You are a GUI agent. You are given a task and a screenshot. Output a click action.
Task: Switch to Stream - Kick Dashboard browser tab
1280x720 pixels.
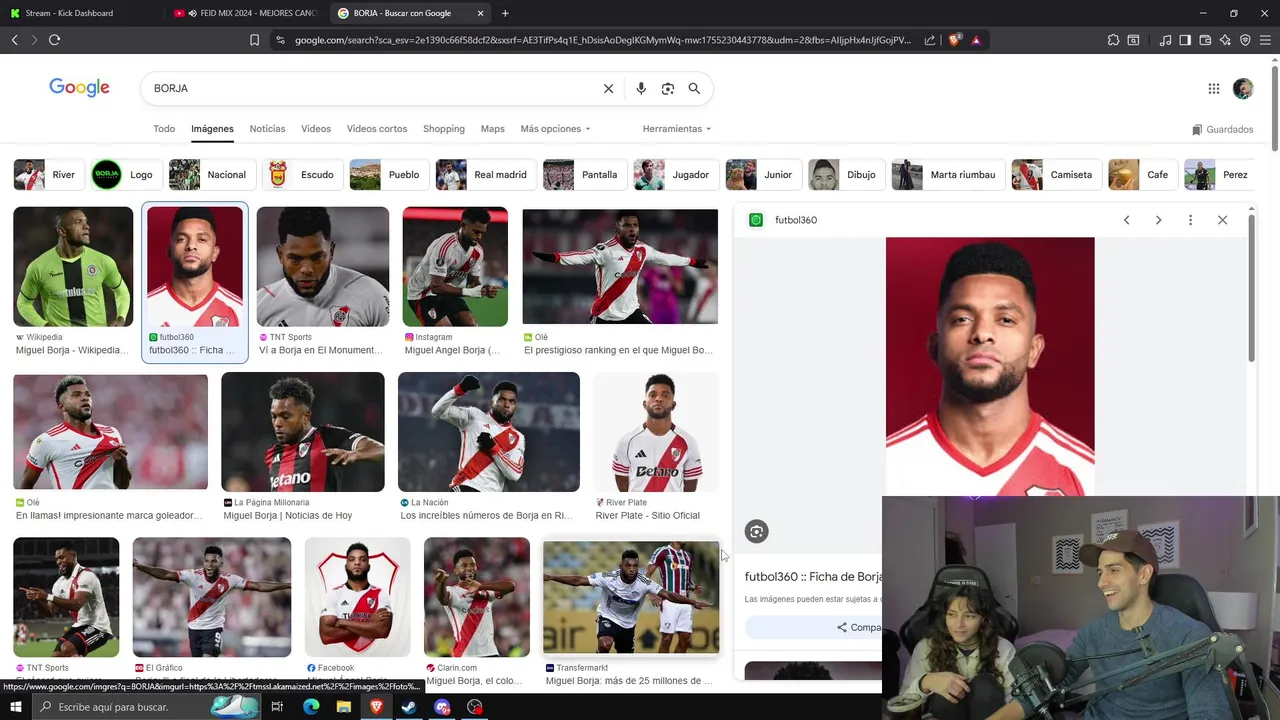click(80, 13)
